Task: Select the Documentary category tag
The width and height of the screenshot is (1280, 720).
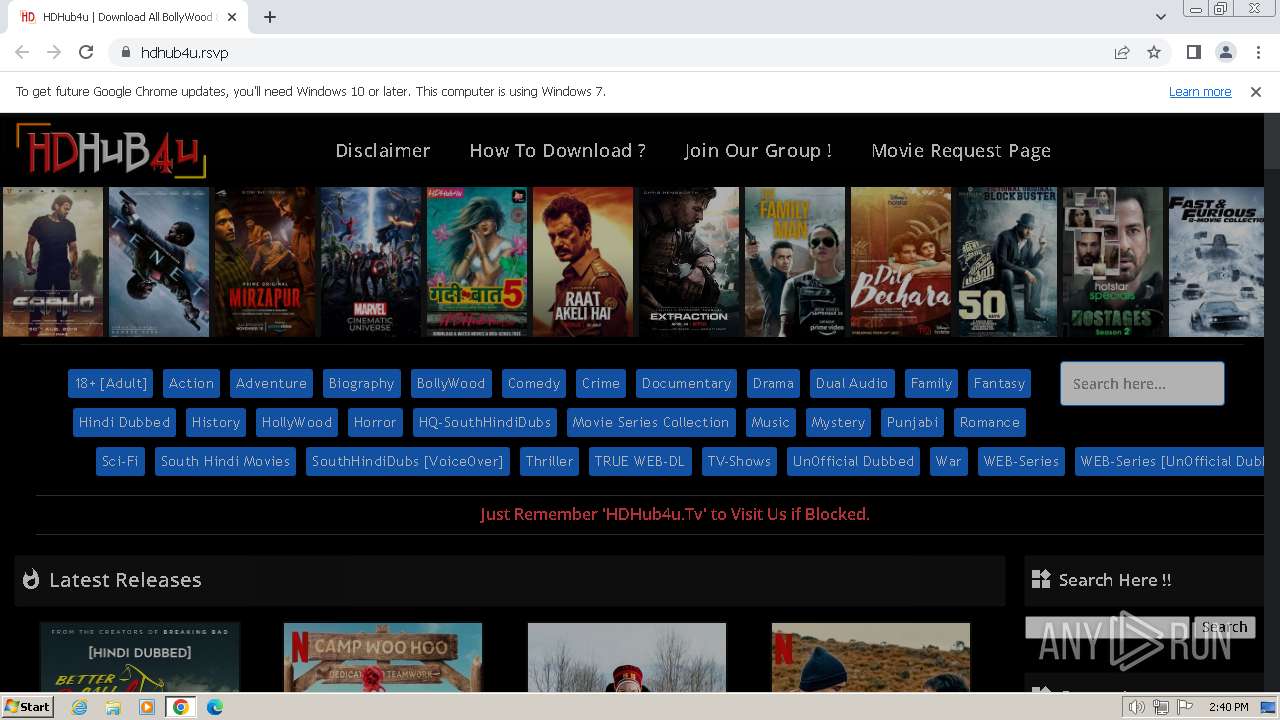Action: 686,383
